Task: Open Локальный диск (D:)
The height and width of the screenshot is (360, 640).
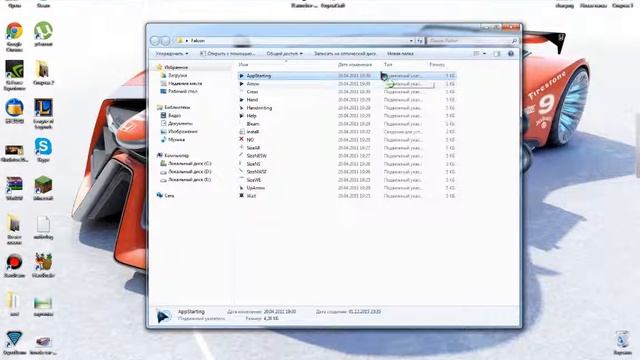Action: click(x=189, y=171)
